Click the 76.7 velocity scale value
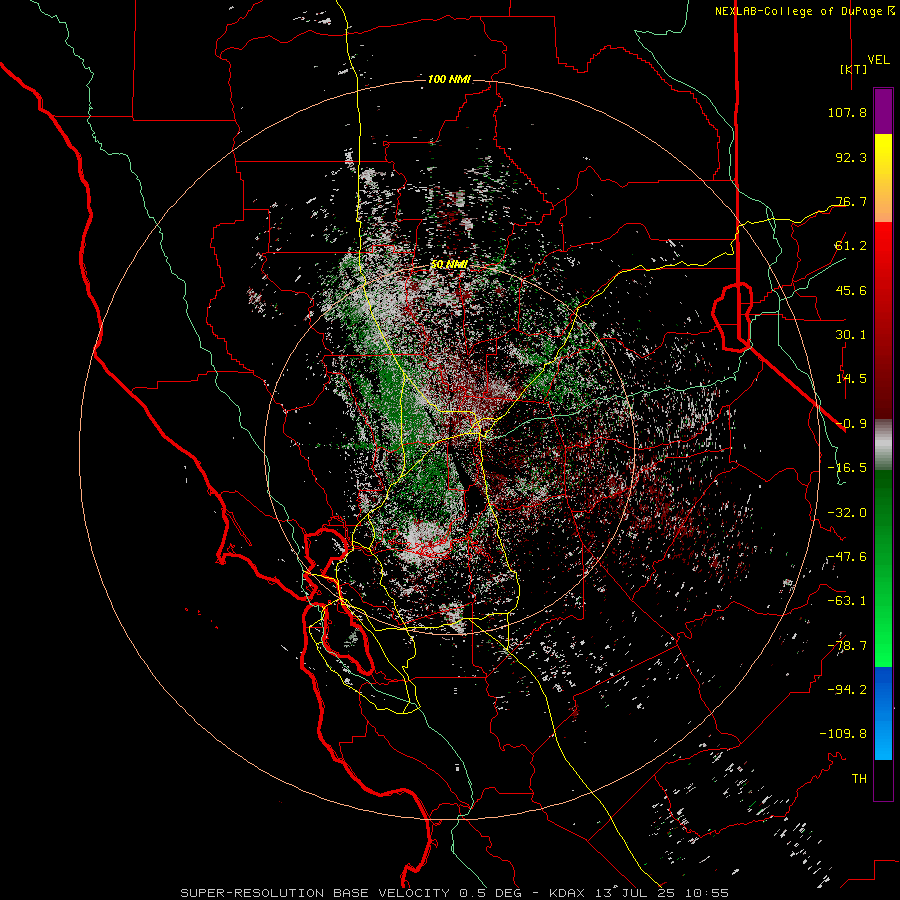This screenshot has height=900, width=900. coord(851,201)
